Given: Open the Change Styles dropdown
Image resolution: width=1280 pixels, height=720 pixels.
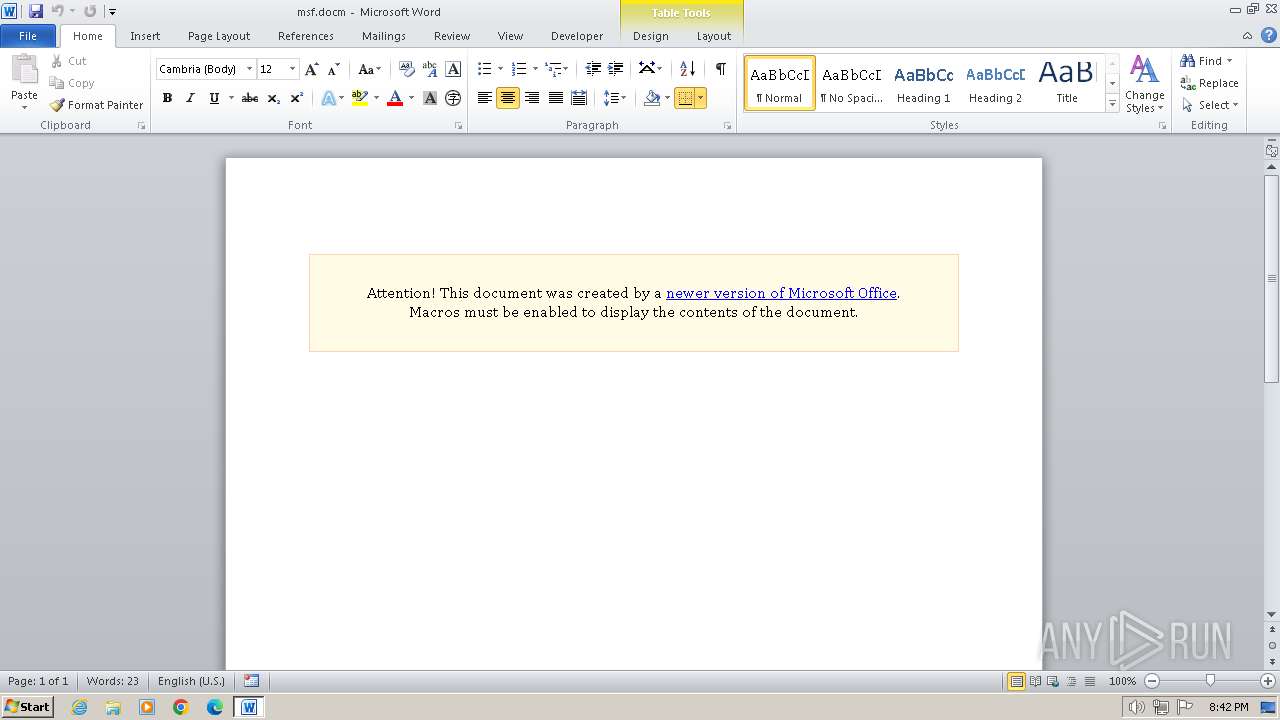Looking at the screenshot, I should [x=1144, y=84].
